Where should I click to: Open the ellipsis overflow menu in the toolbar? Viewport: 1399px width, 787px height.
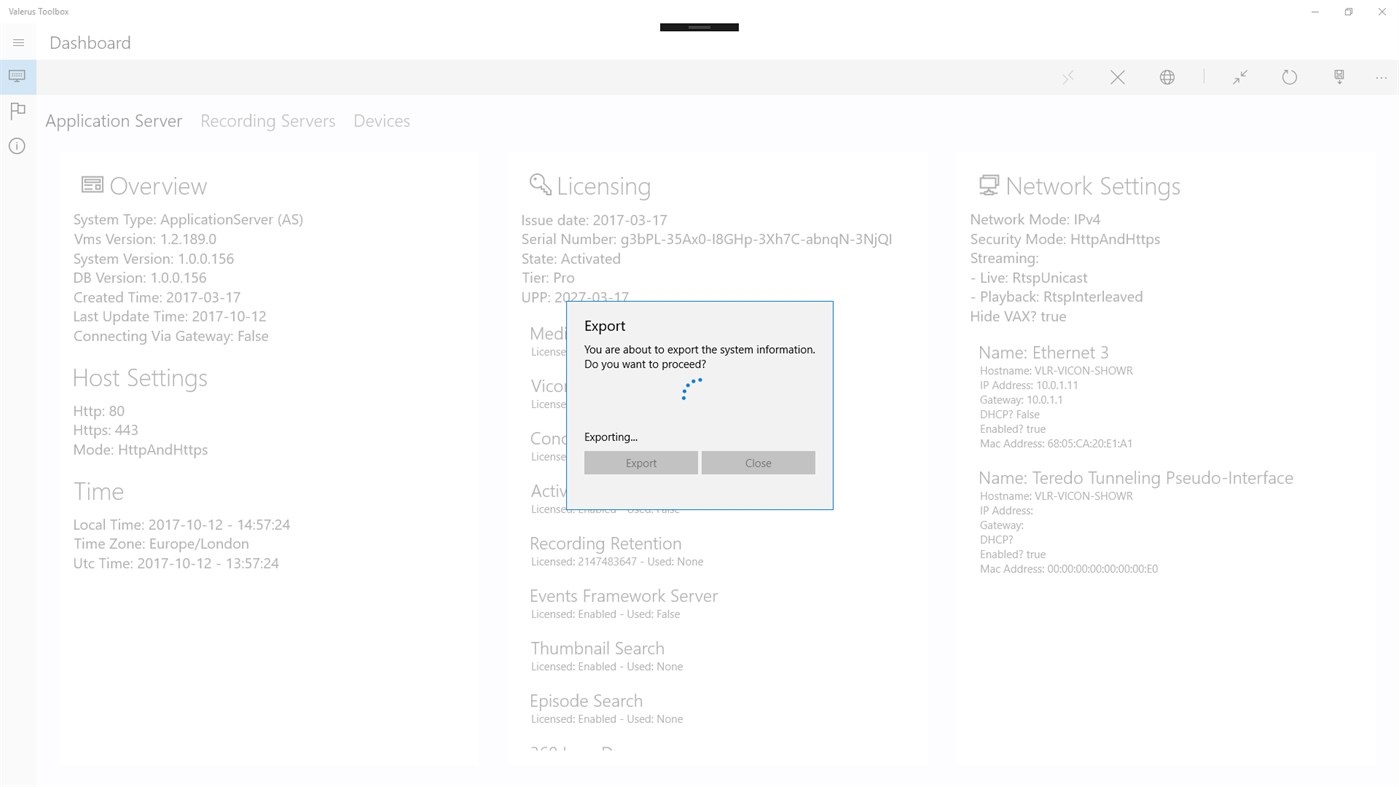[1381, 75]
